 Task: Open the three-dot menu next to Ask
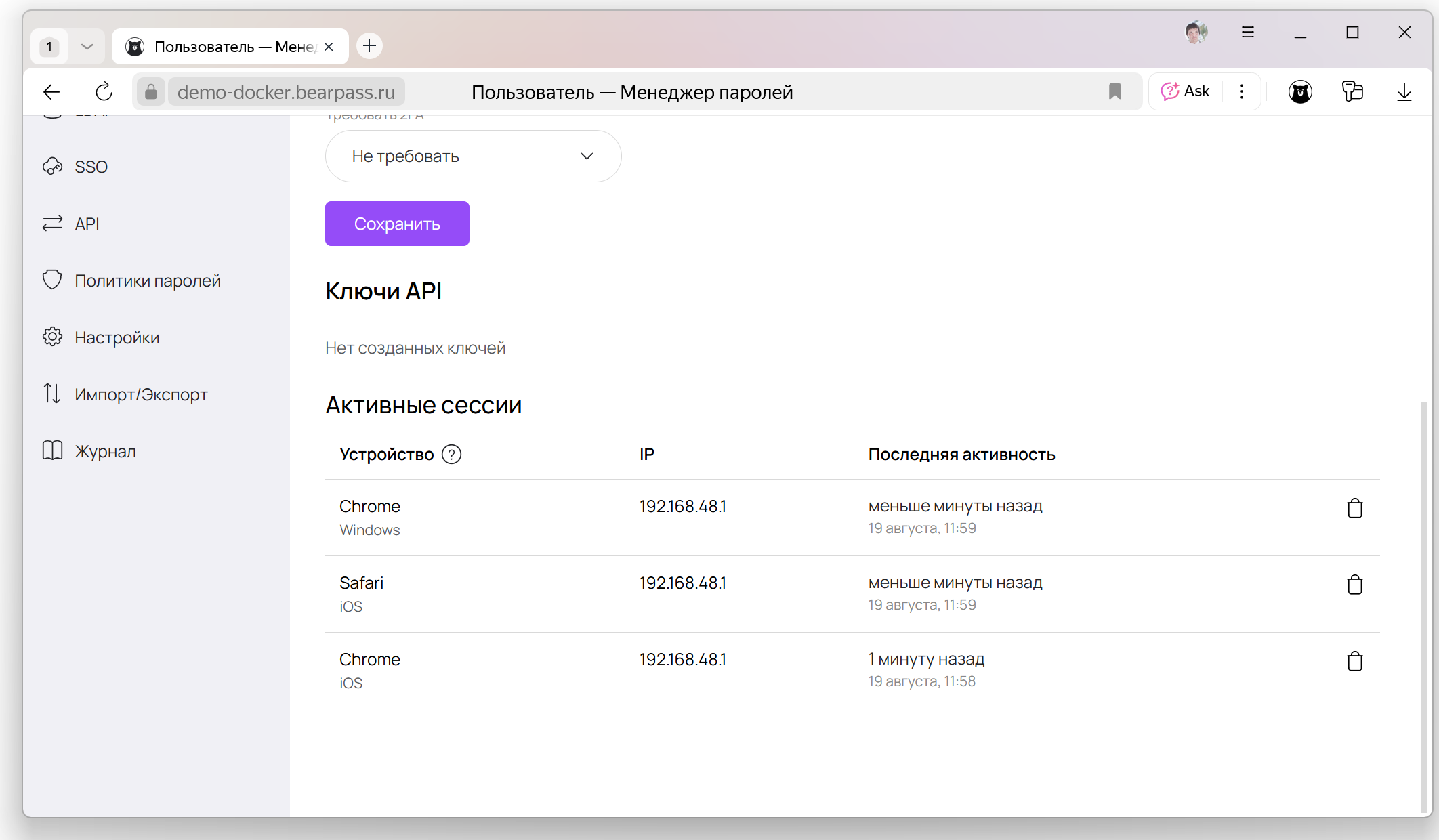(1242, 91)
